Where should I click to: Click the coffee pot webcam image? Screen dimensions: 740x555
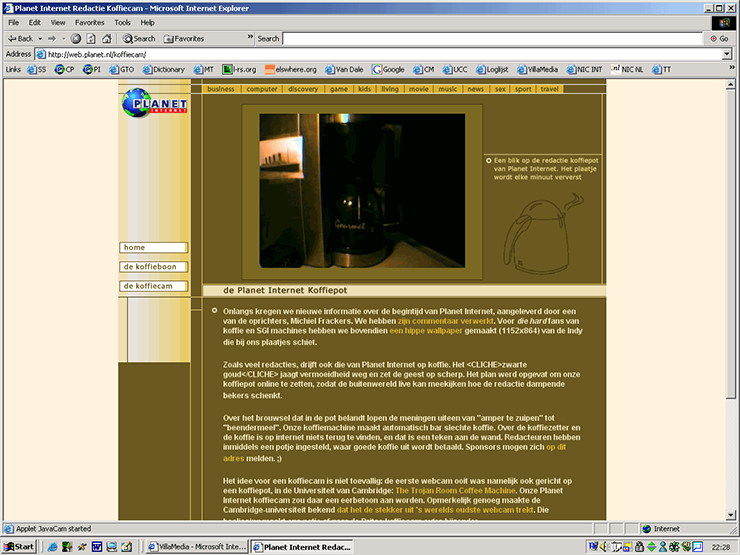(x=362, y=191)
